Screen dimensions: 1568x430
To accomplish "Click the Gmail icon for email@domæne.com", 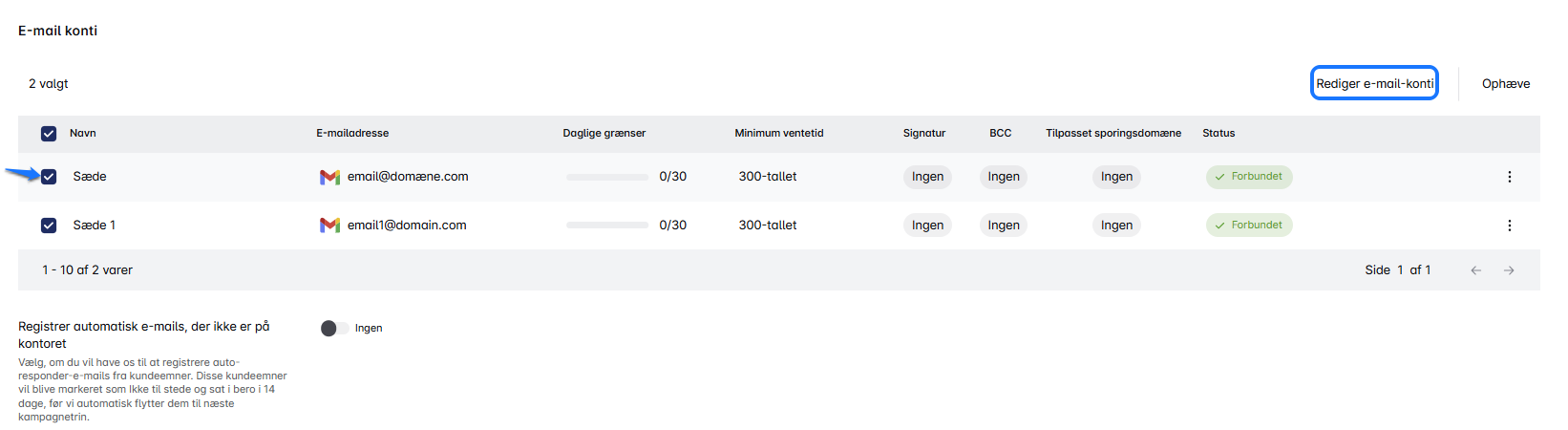I will click(329, 177).
